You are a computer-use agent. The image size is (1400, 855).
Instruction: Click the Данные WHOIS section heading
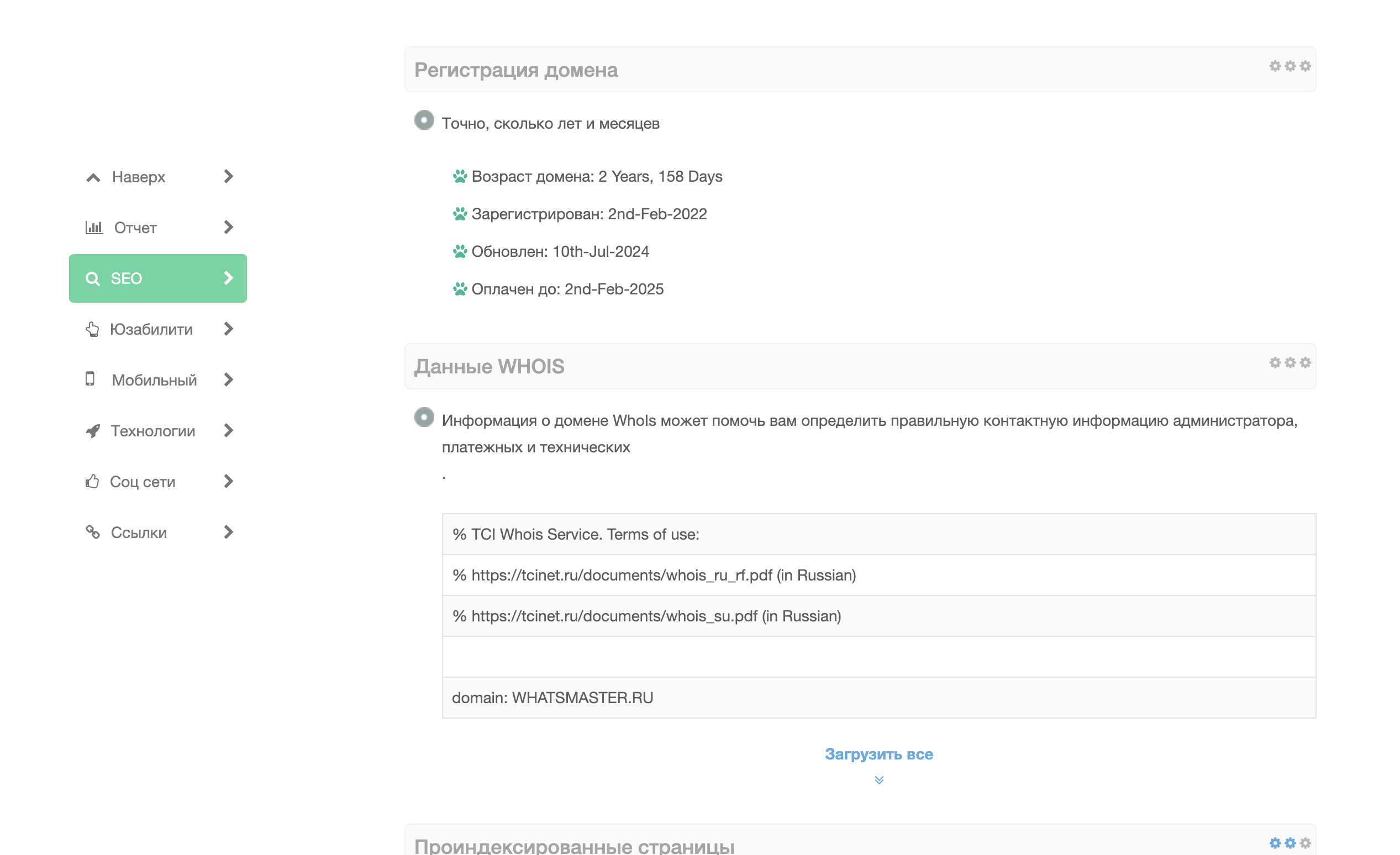pos(489,366)
